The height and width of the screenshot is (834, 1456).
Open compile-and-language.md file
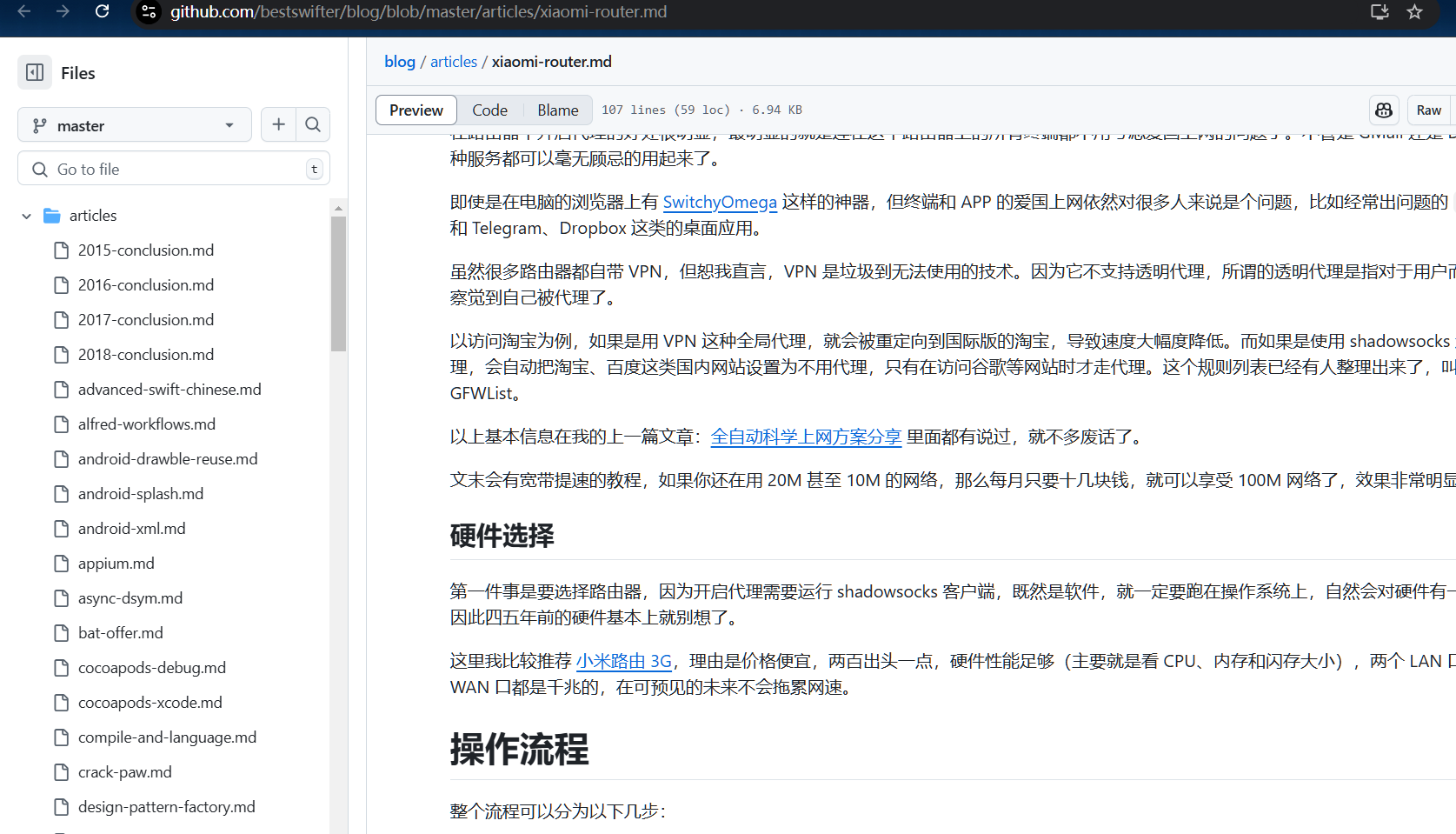[x=167, y=737]
